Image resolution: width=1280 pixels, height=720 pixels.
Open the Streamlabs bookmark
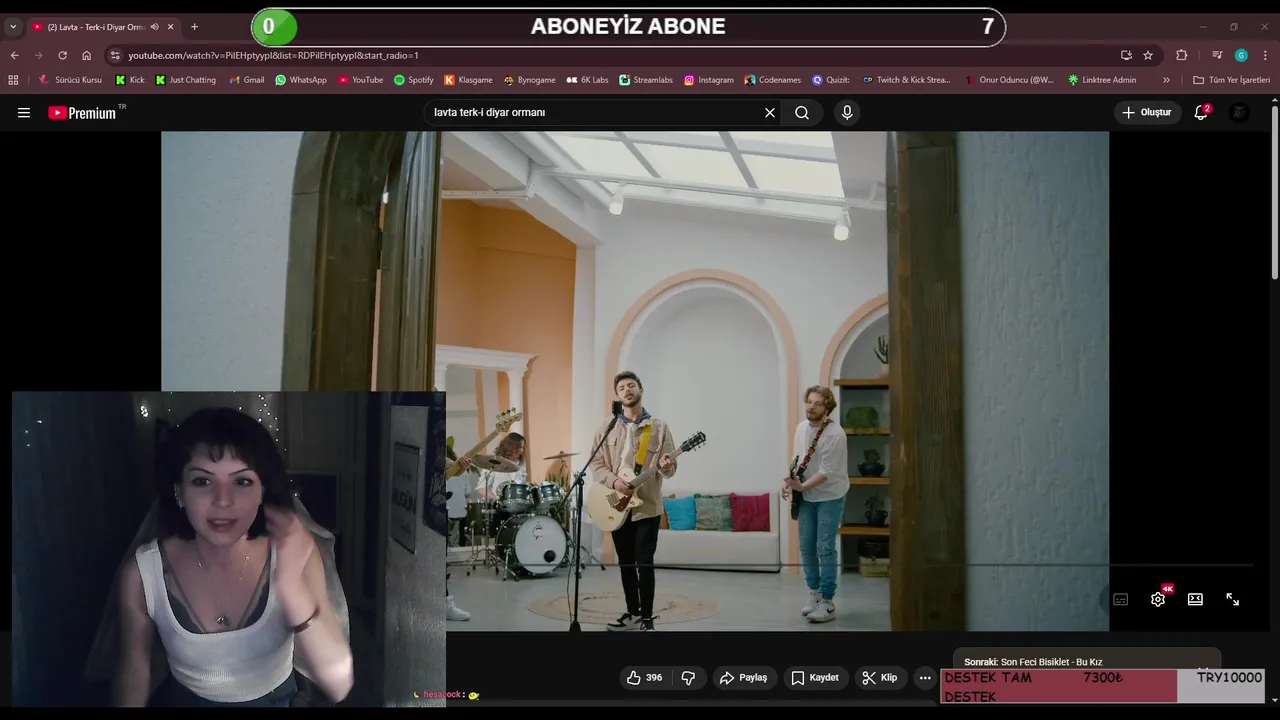pyautogui.click(x=646, y=80)
